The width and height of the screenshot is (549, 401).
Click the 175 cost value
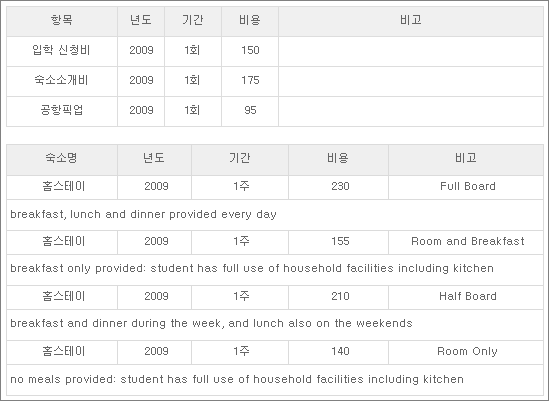point(250,81)
